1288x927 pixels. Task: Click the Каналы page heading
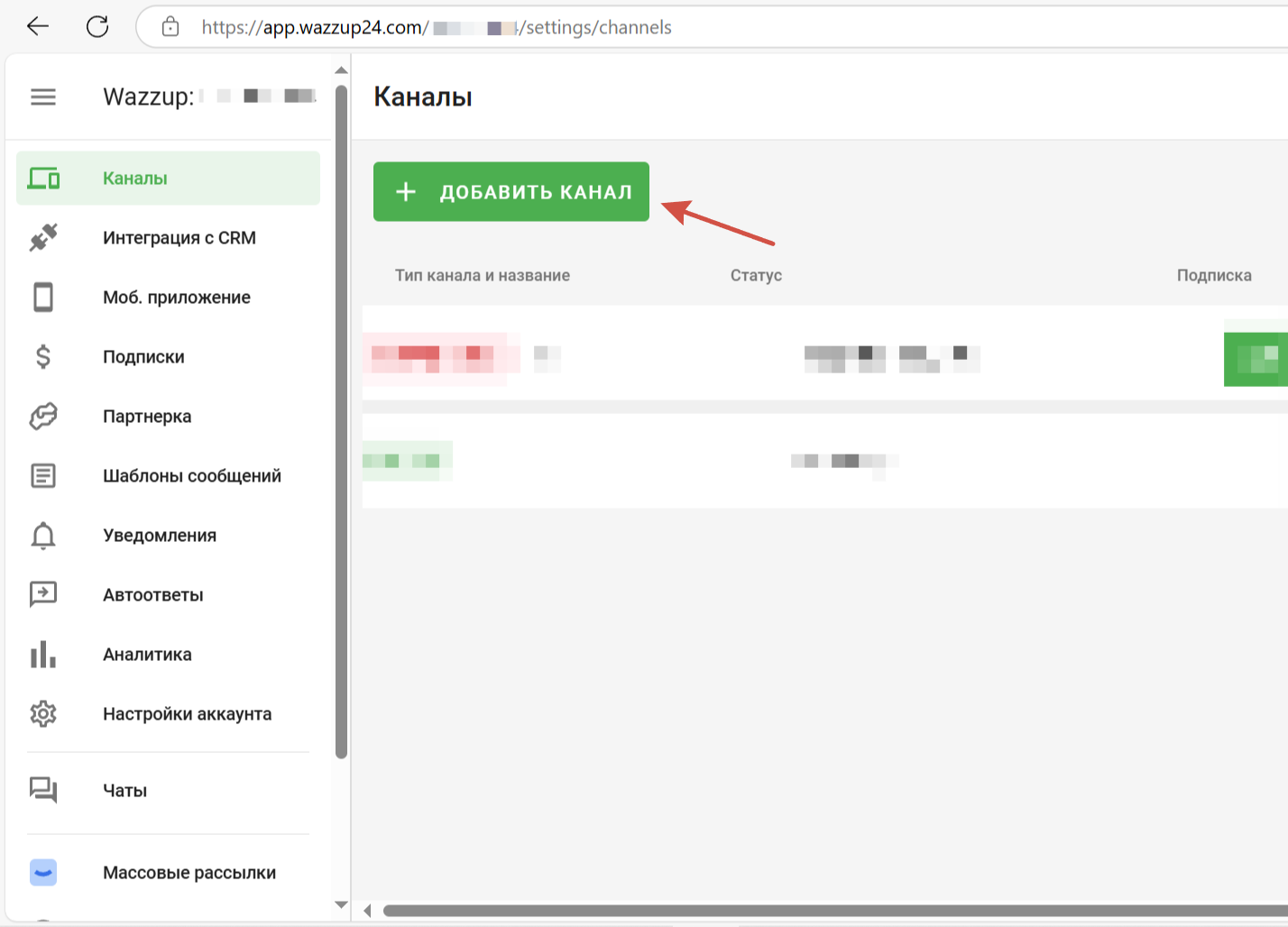click(x=423, y=96)
